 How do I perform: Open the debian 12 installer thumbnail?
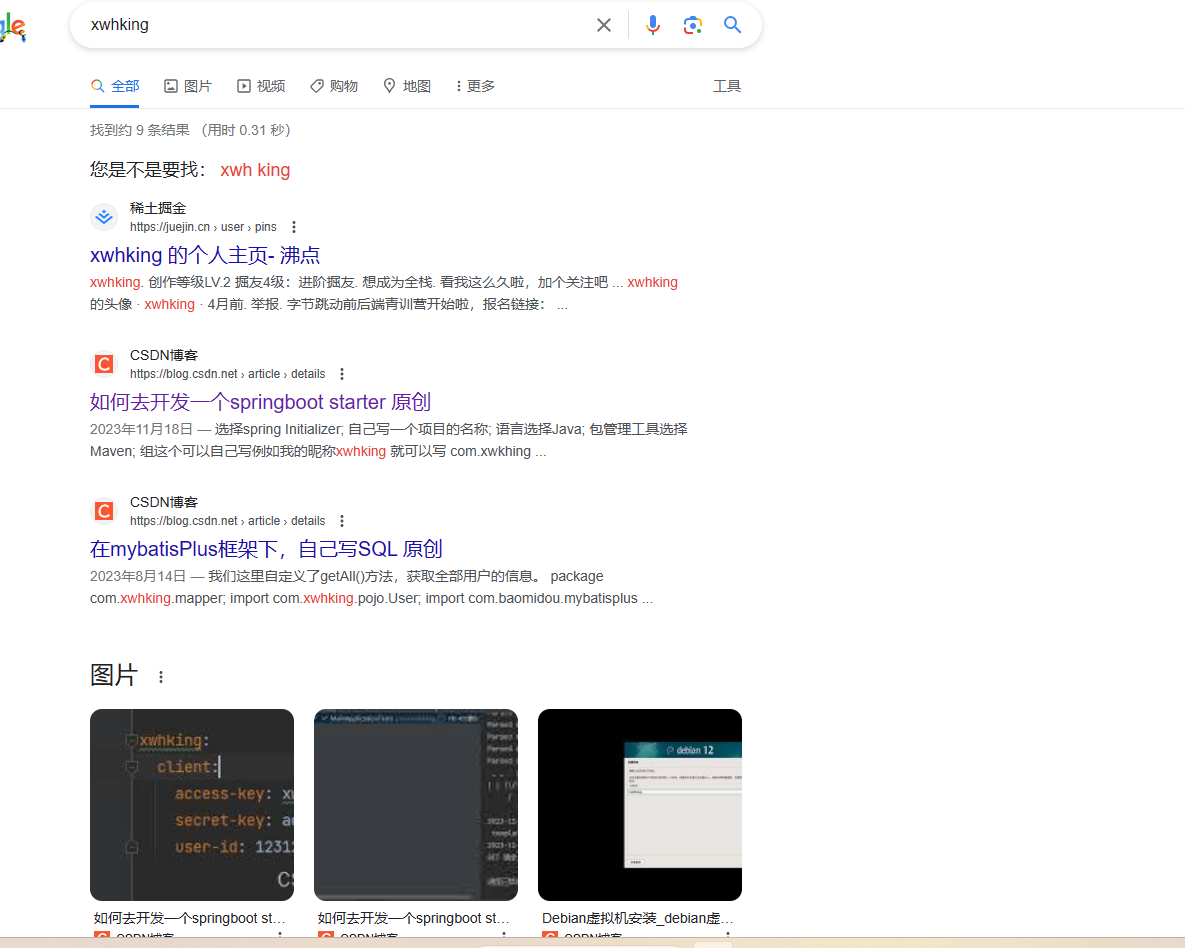tap(640, 804)
